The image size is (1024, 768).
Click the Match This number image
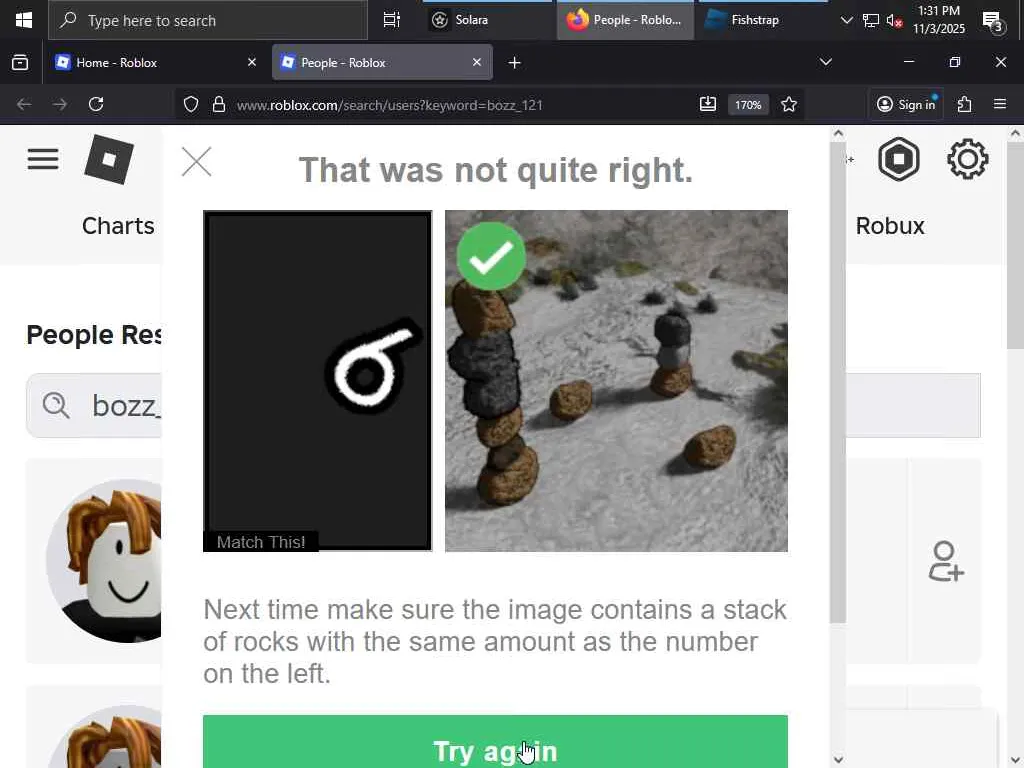point(317,381)
